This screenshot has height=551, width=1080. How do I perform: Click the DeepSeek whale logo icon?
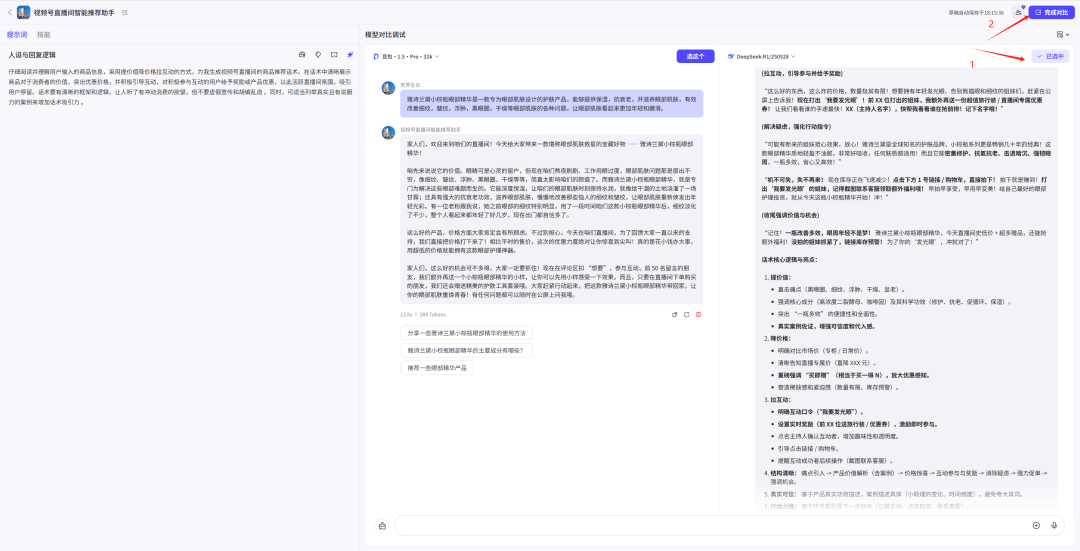pyautogui.click(x=731, y=56)
